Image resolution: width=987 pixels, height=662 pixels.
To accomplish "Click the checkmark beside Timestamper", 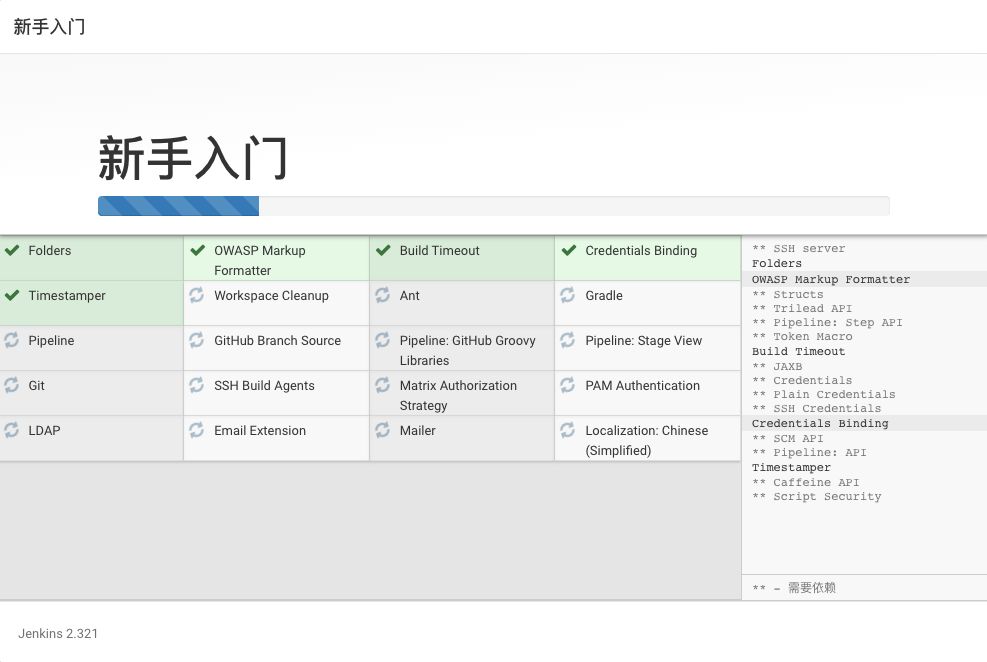I will pyautogui.click(x=12, y=295).
